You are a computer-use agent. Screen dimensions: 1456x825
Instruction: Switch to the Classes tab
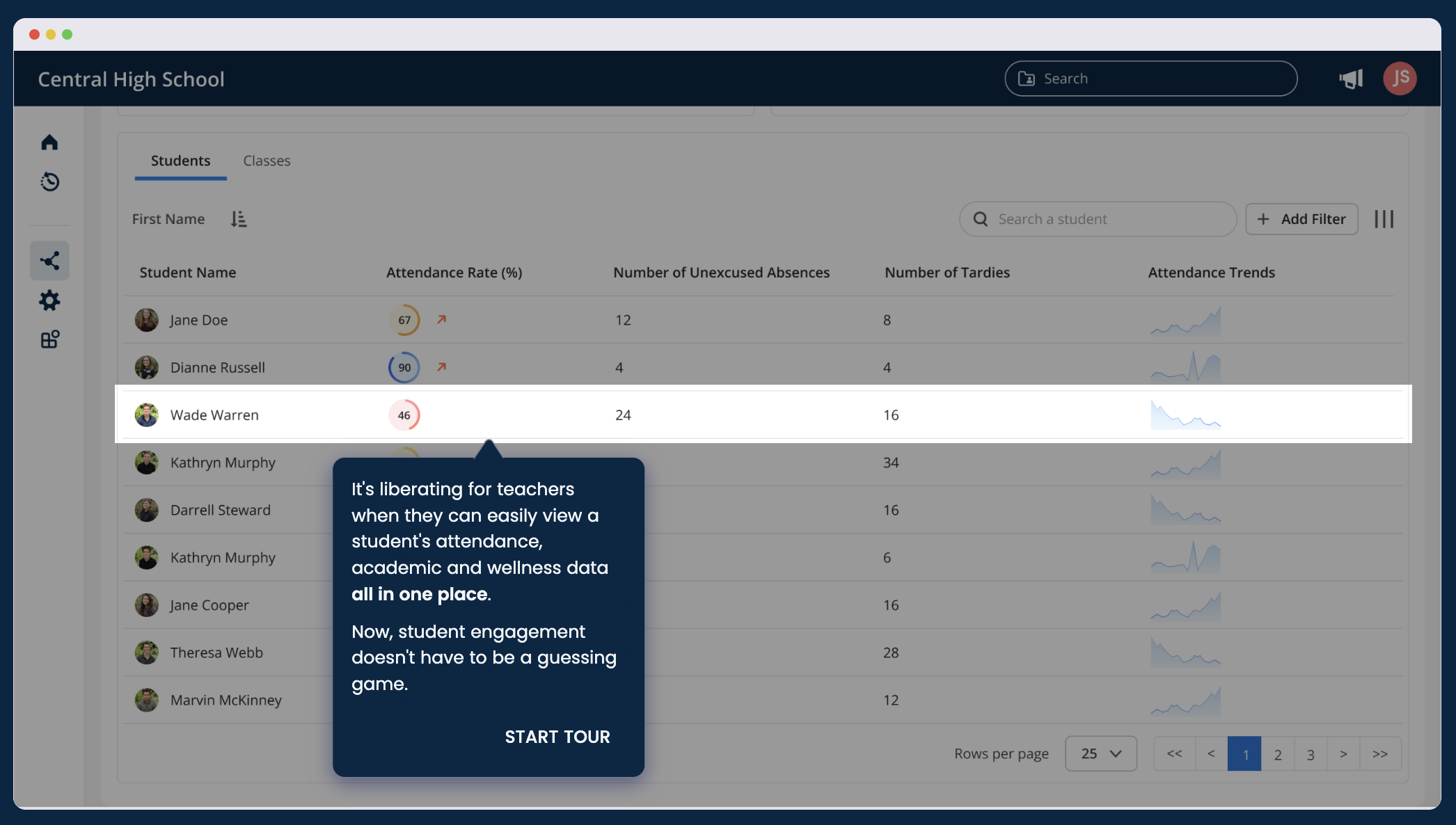(x=267, y=161)
